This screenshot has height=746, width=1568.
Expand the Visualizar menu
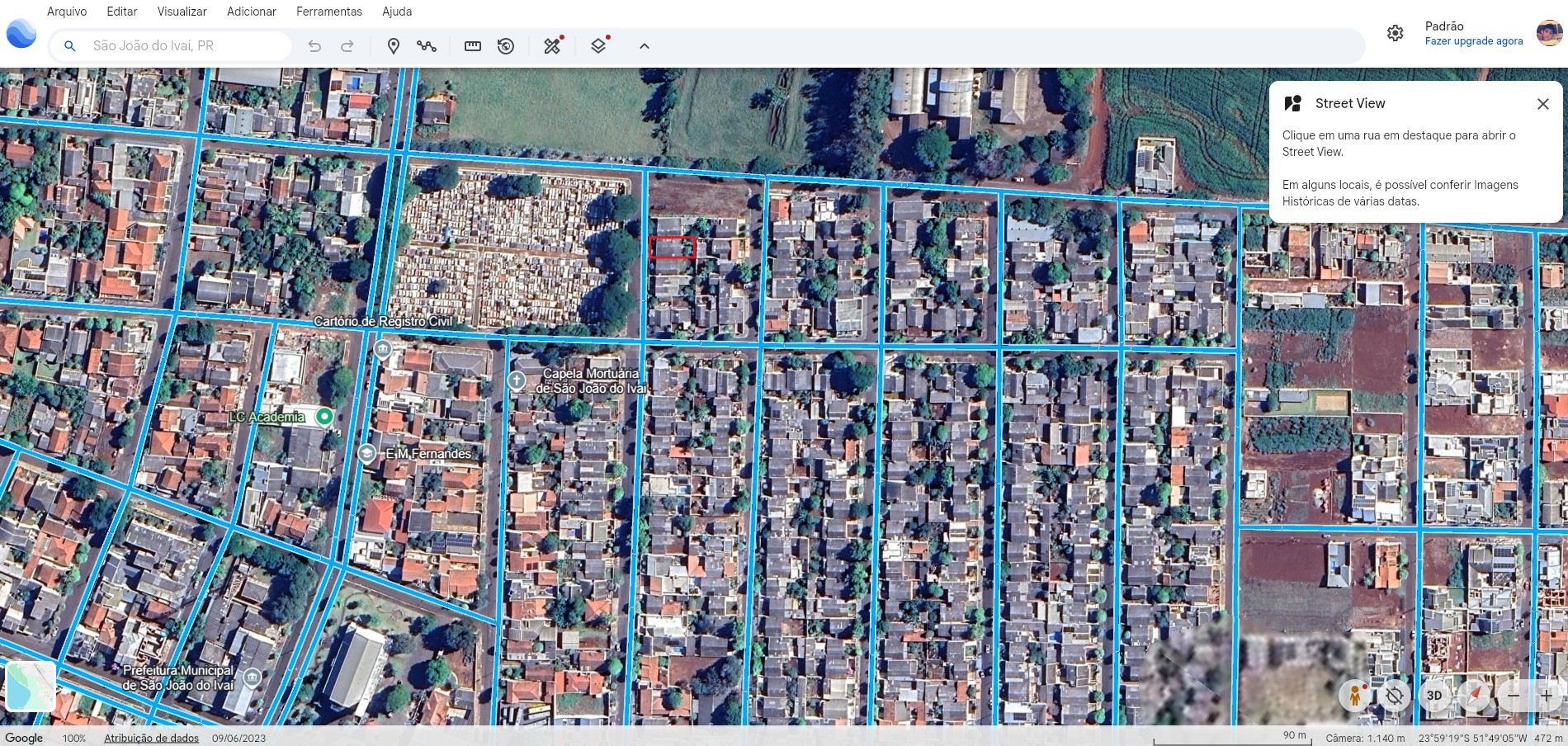pos(182,12)
